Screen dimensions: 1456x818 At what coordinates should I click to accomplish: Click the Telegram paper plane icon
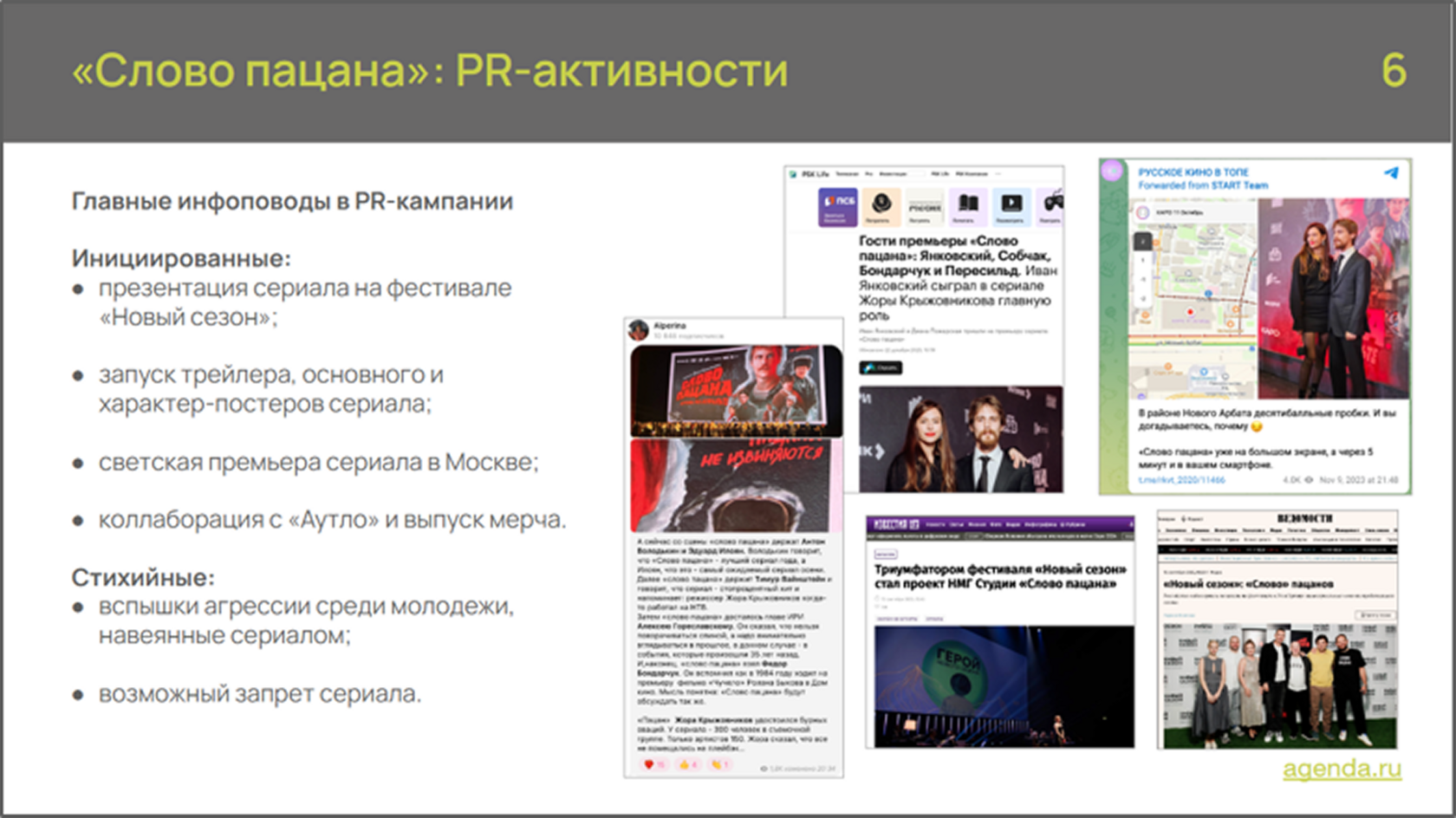click(1391, 172)
